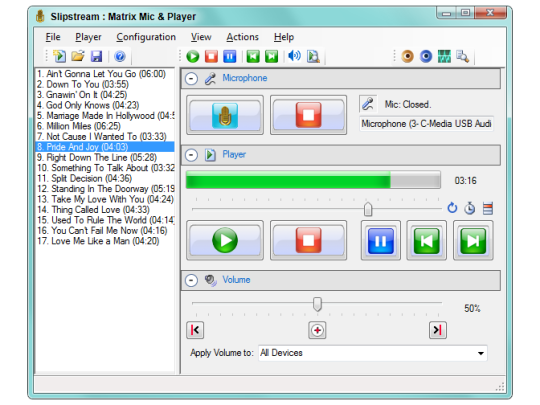Screen dimensions: 540x405
Task: Click the stopwatch timer icon in Player
Action: (x=469, y=208)
